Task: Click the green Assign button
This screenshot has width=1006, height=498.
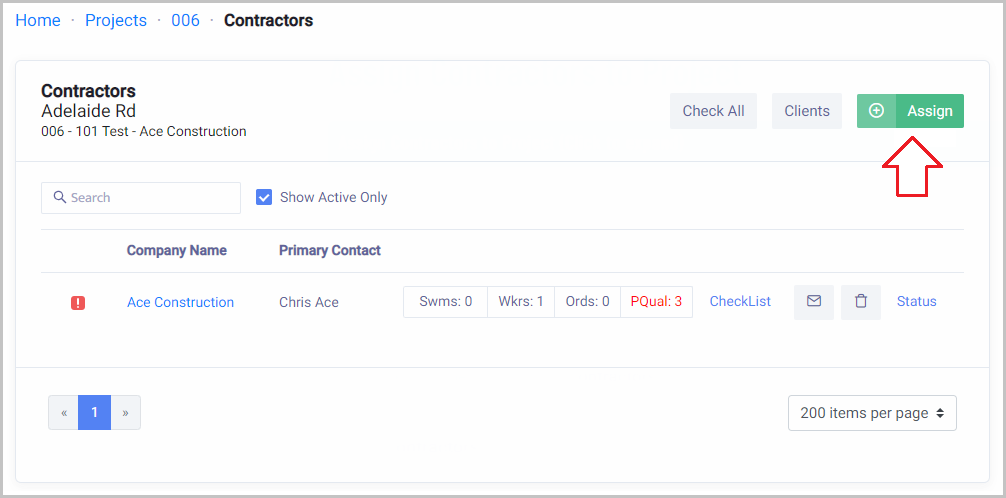Action: pos(929,111)
